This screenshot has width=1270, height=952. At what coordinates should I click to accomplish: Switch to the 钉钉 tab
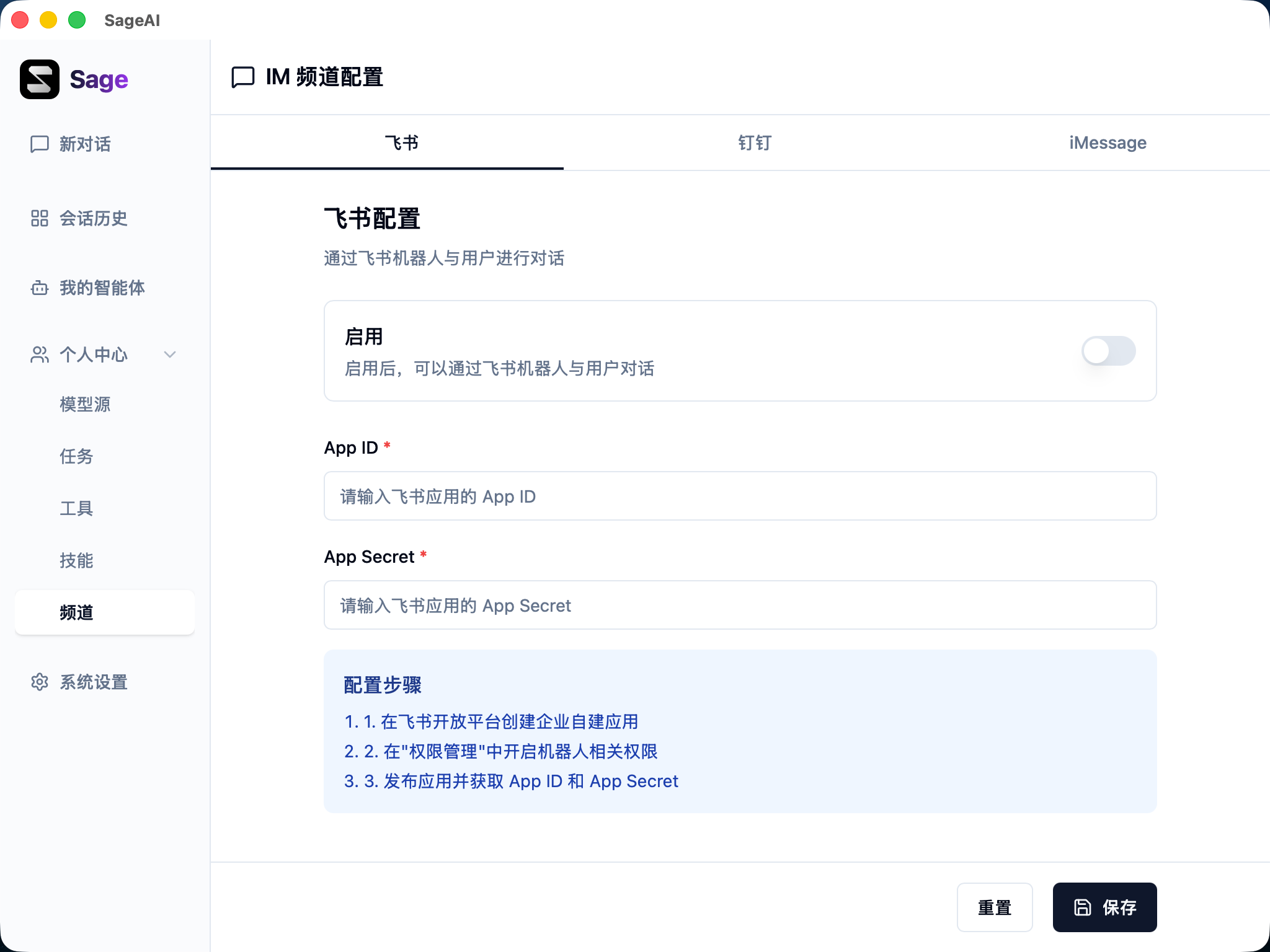[754, 143]
